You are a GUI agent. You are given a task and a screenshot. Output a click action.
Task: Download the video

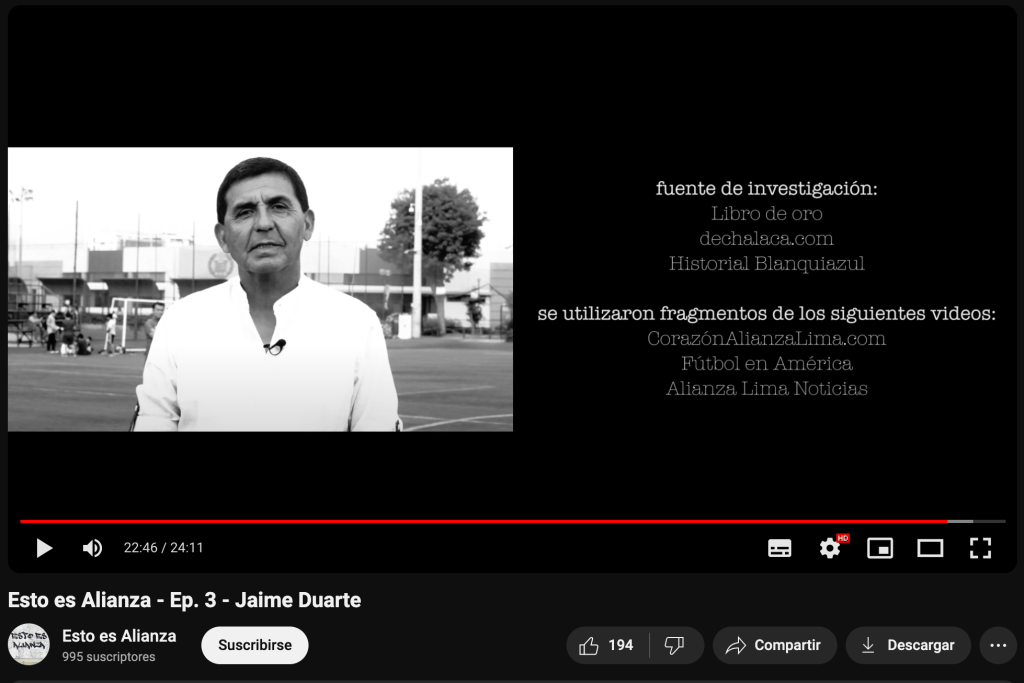(908, 645)
